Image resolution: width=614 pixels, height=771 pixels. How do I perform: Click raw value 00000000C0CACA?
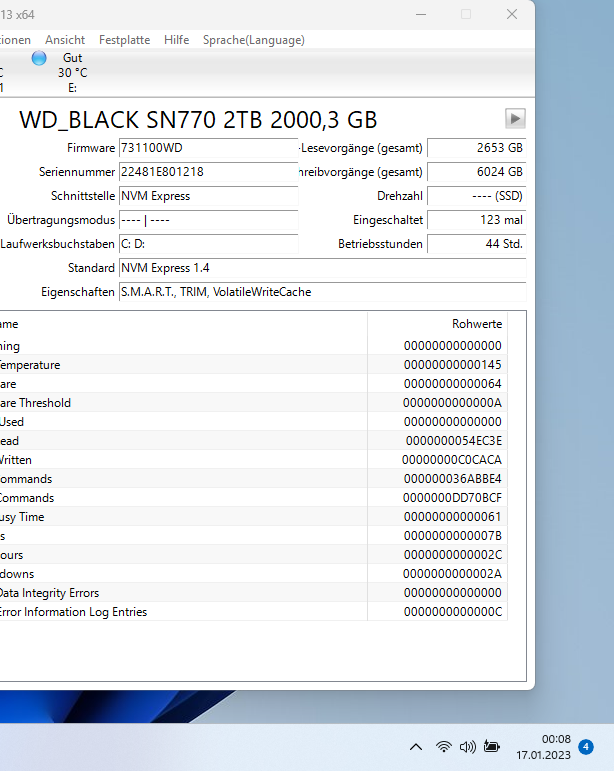(452, 460)
